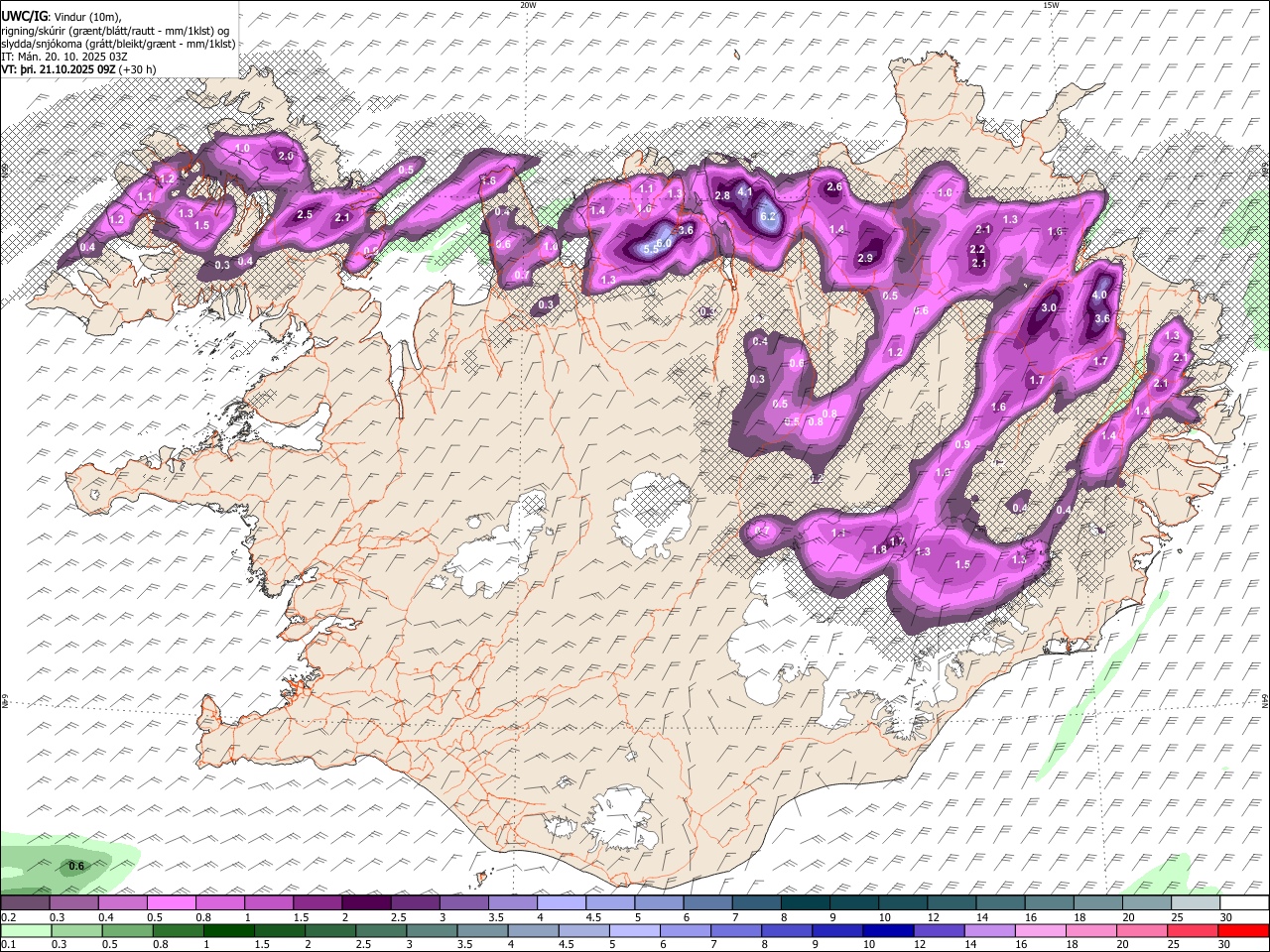Screen dimensions: 1270x952
Task: Click the 4.0 snowfall value on the map
Action: 1099,295
